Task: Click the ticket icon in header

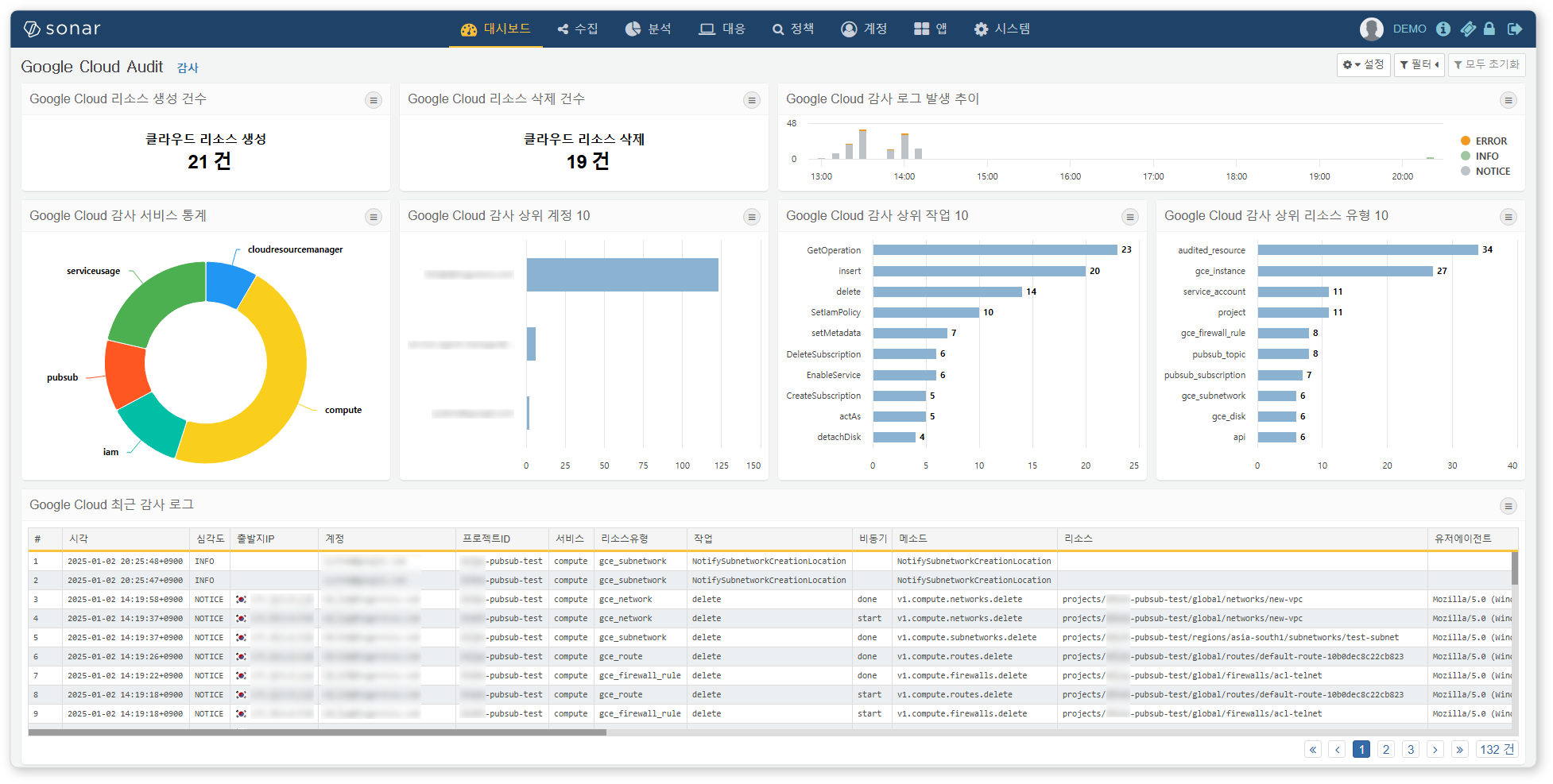Action: click(x=1468, y=29)
